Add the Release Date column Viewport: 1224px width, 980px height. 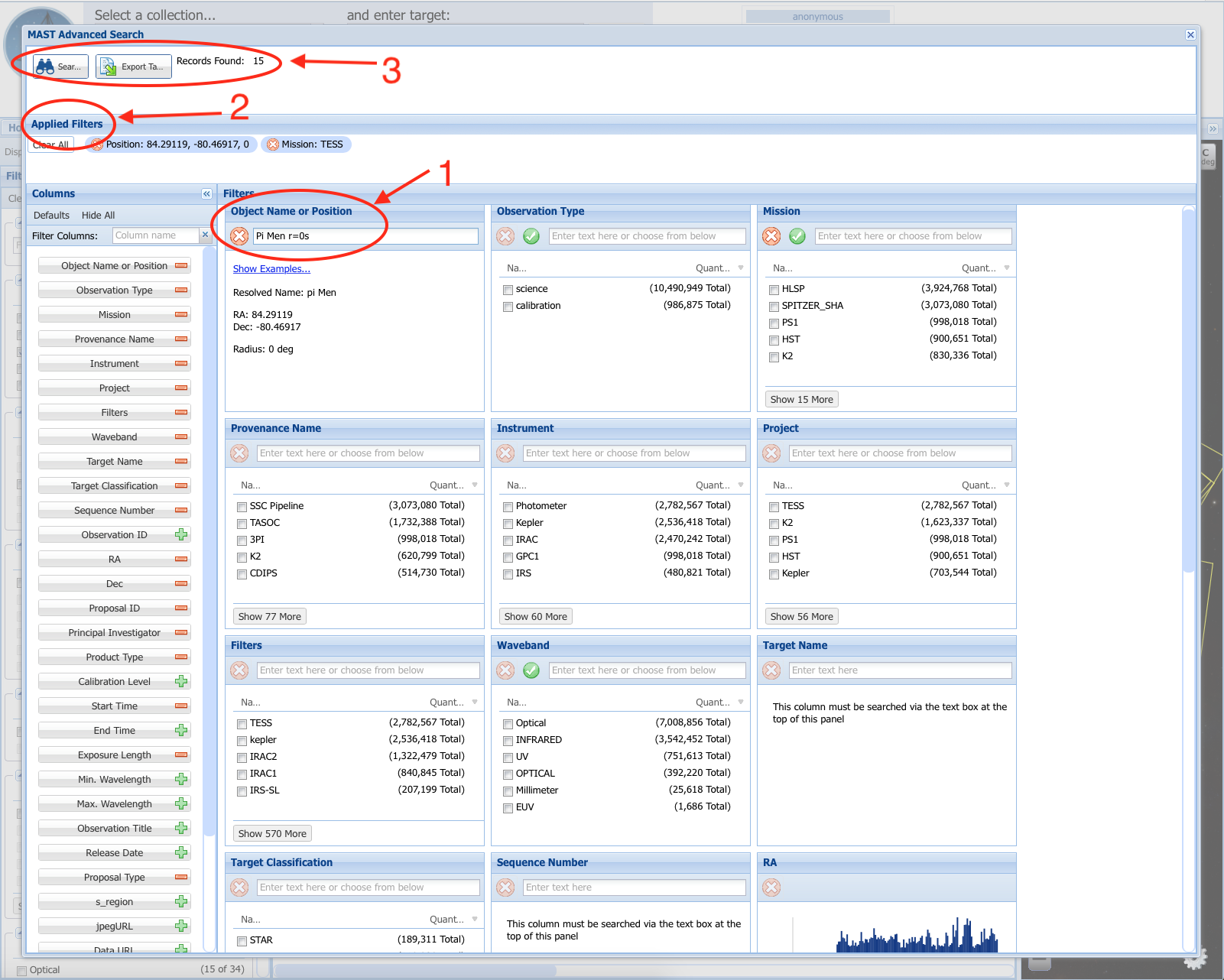tap(181, 853)
